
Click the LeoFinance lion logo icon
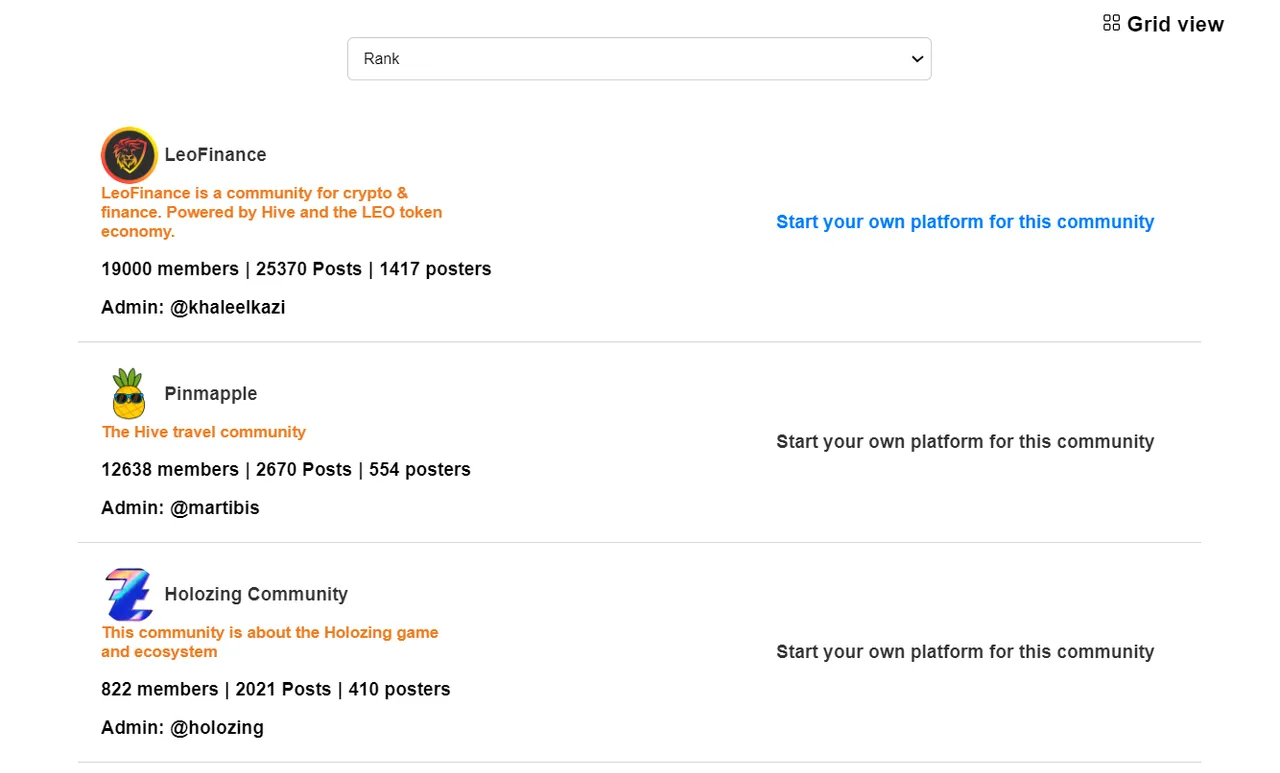(x=129, y=155)
